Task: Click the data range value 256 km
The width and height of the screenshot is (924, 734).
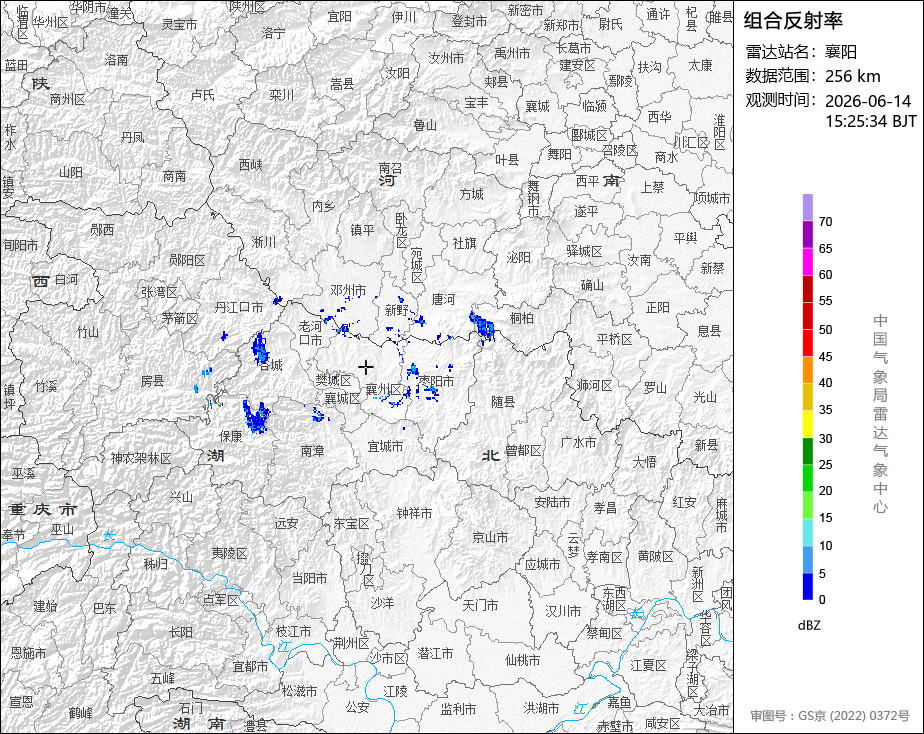Action: click(x=853, y=76)
